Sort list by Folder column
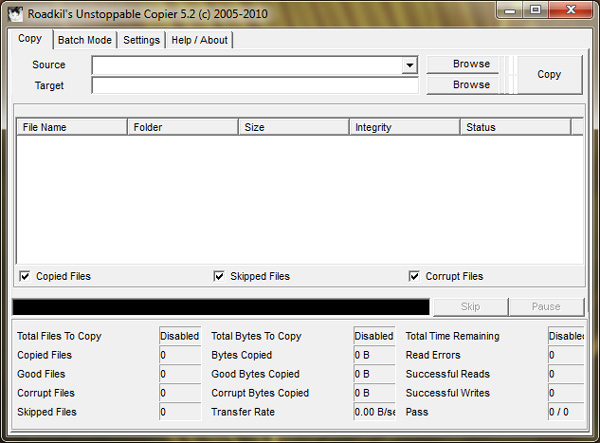 pos(183,127)
